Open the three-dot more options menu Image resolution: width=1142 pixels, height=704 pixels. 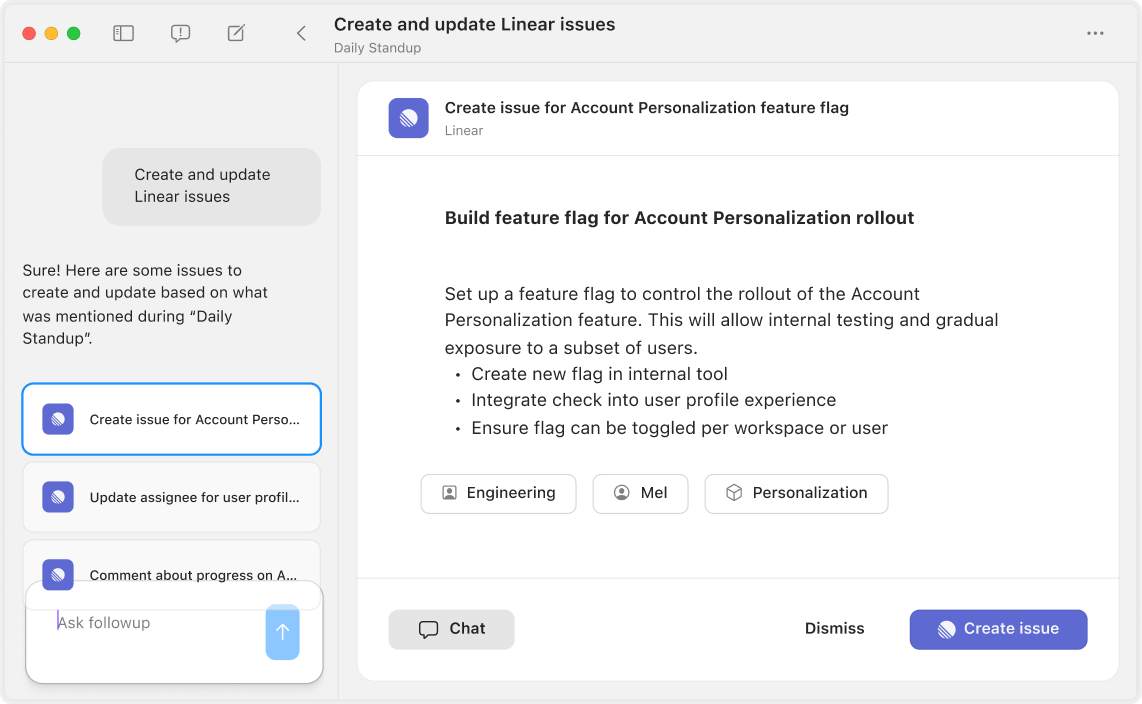(1095, 34)
